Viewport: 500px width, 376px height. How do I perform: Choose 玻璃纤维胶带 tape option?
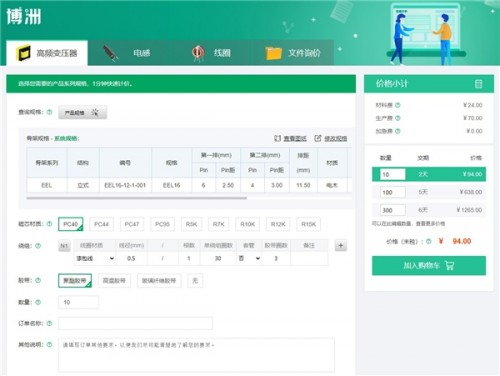click(x=159, y=281)
